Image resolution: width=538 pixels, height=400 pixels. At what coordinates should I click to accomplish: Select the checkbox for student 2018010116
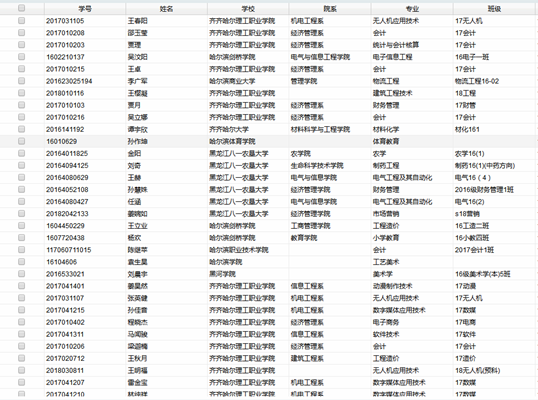(21, 93)
